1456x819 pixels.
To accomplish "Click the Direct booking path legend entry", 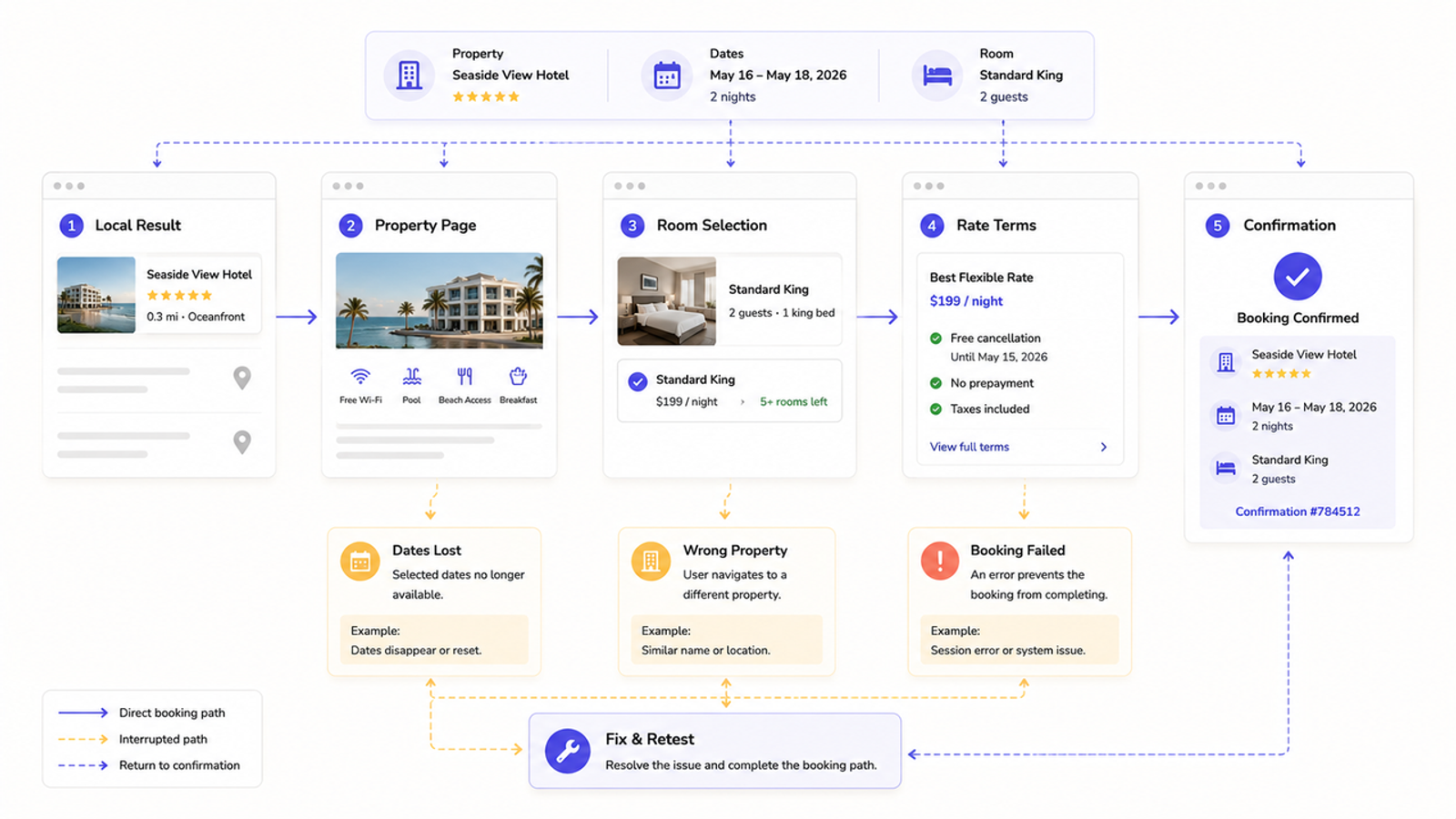I will 142,713.
